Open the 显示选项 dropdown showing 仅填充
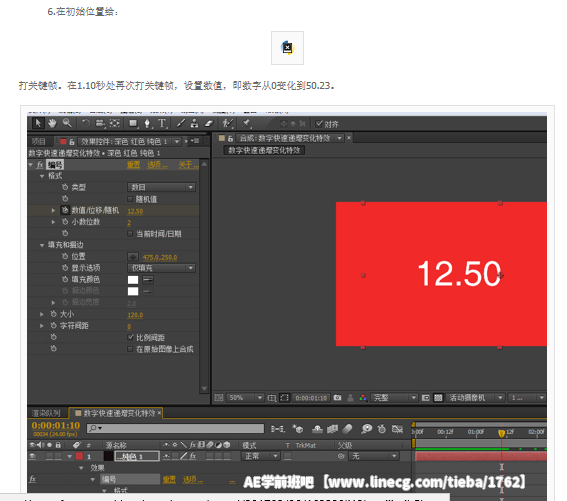 (161, 268)
